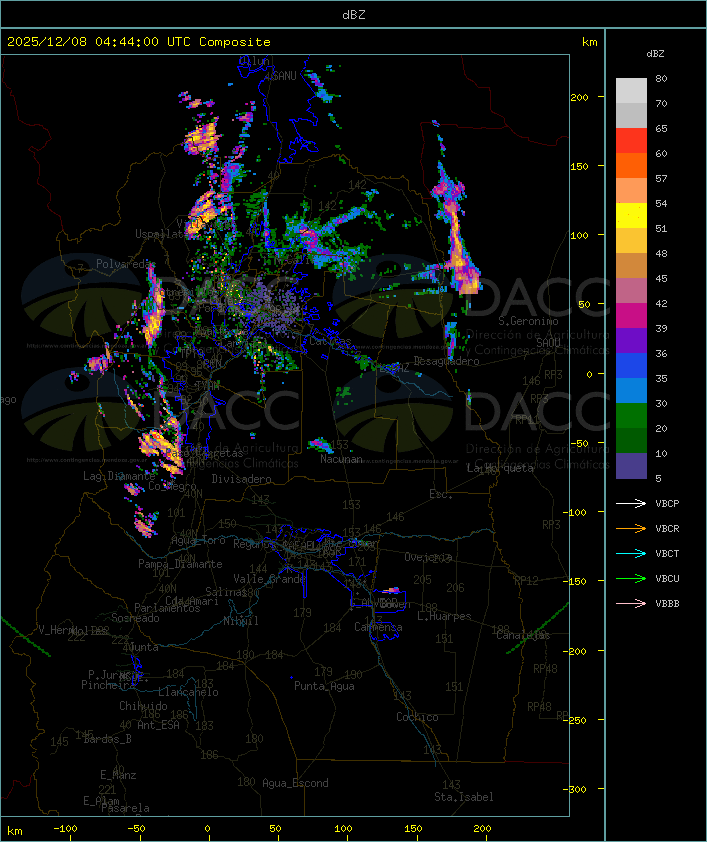Click the Cochico place label
The height and width of the screenshot is (842, 707).
[x=417, y=717]
